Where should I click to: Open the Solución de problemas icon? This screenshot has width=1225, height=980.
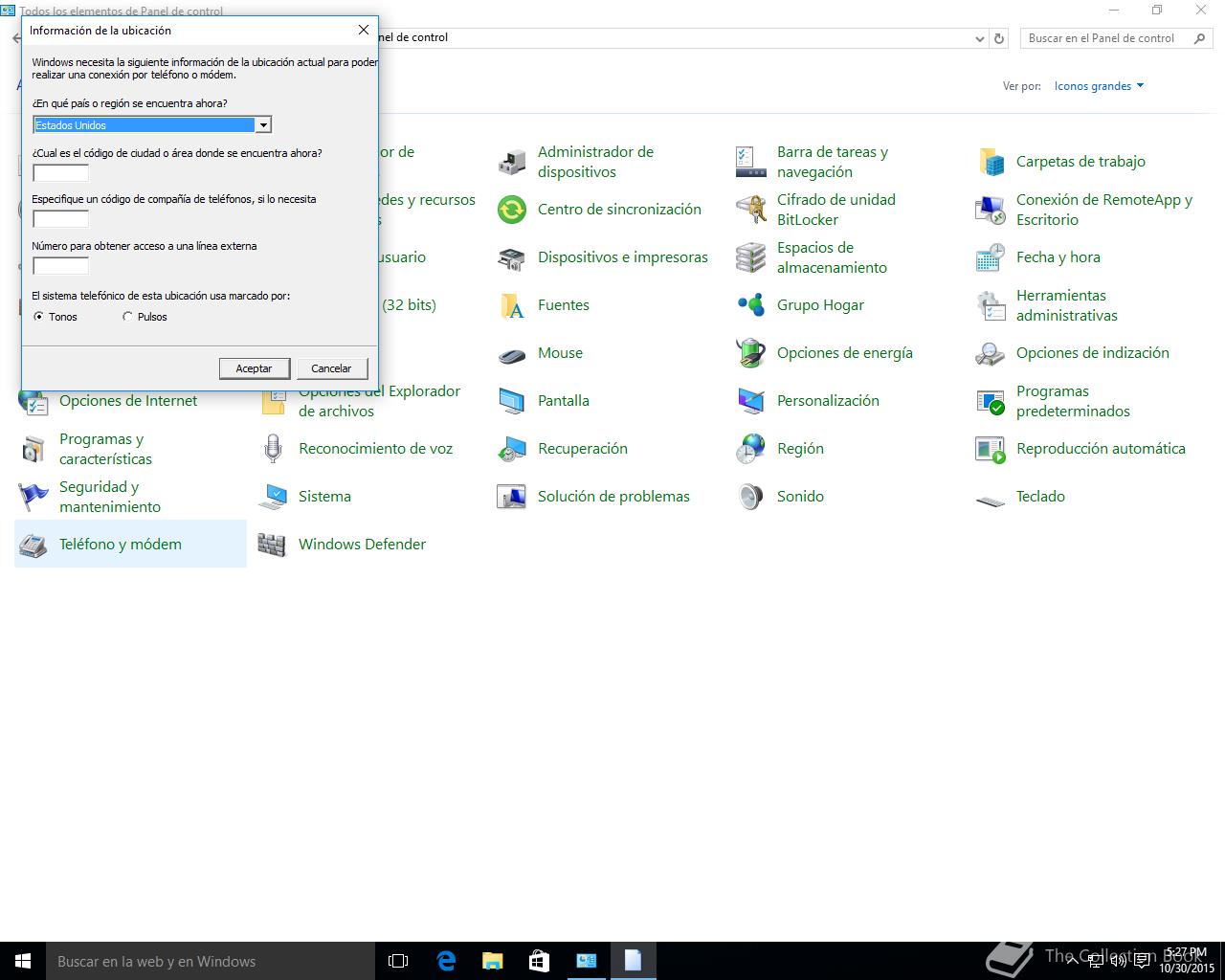512,497
